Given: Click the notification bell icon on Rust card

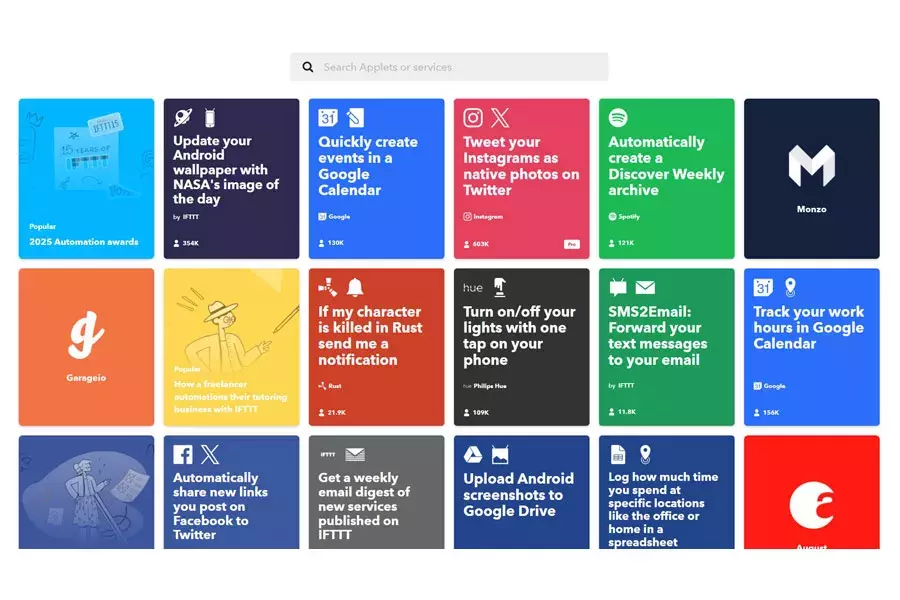Looking at the screenshot, I should (x=355, y=287).
